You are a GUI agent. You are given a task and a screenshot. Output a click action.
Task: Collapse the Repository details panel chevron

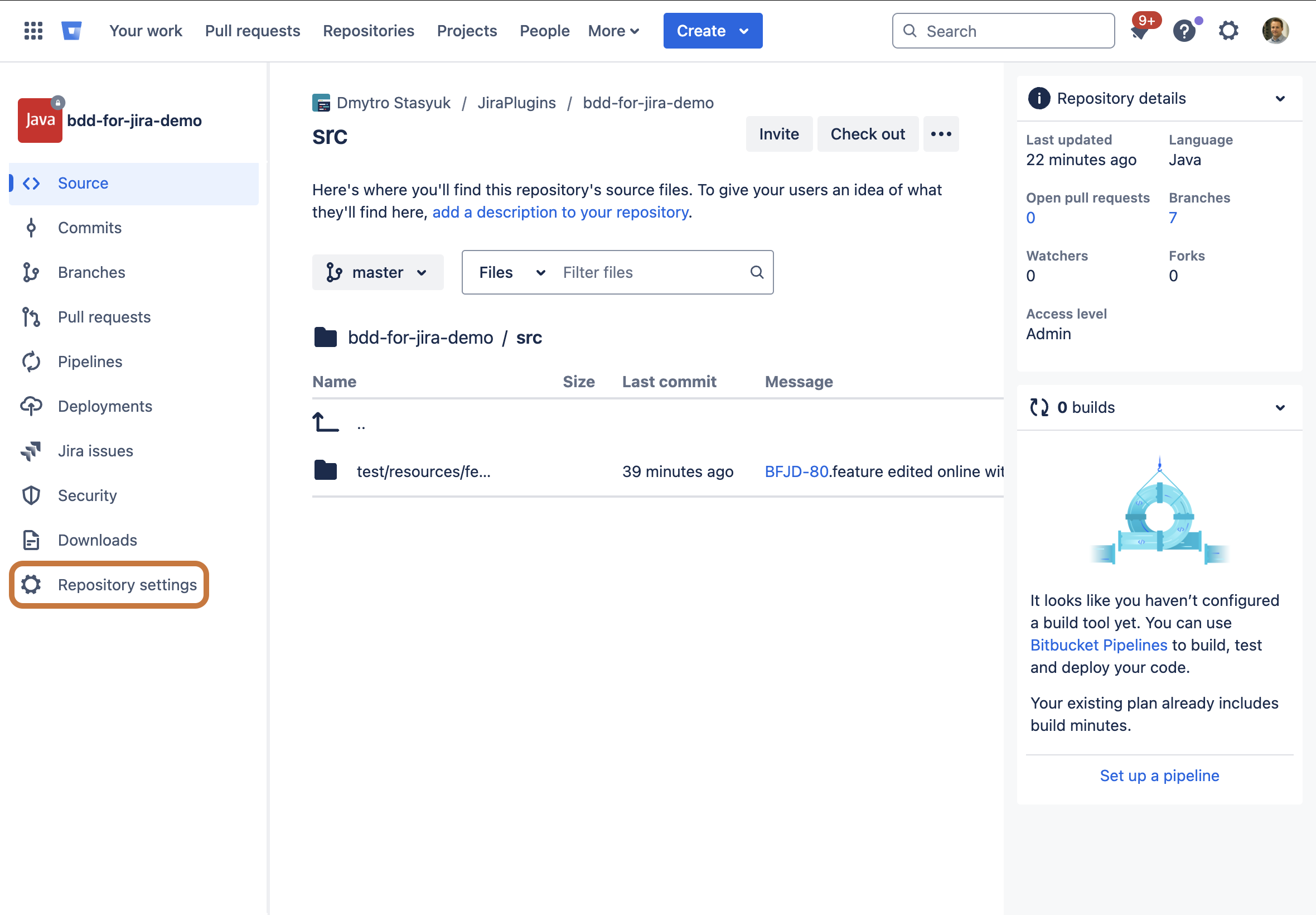(1280, 99)
